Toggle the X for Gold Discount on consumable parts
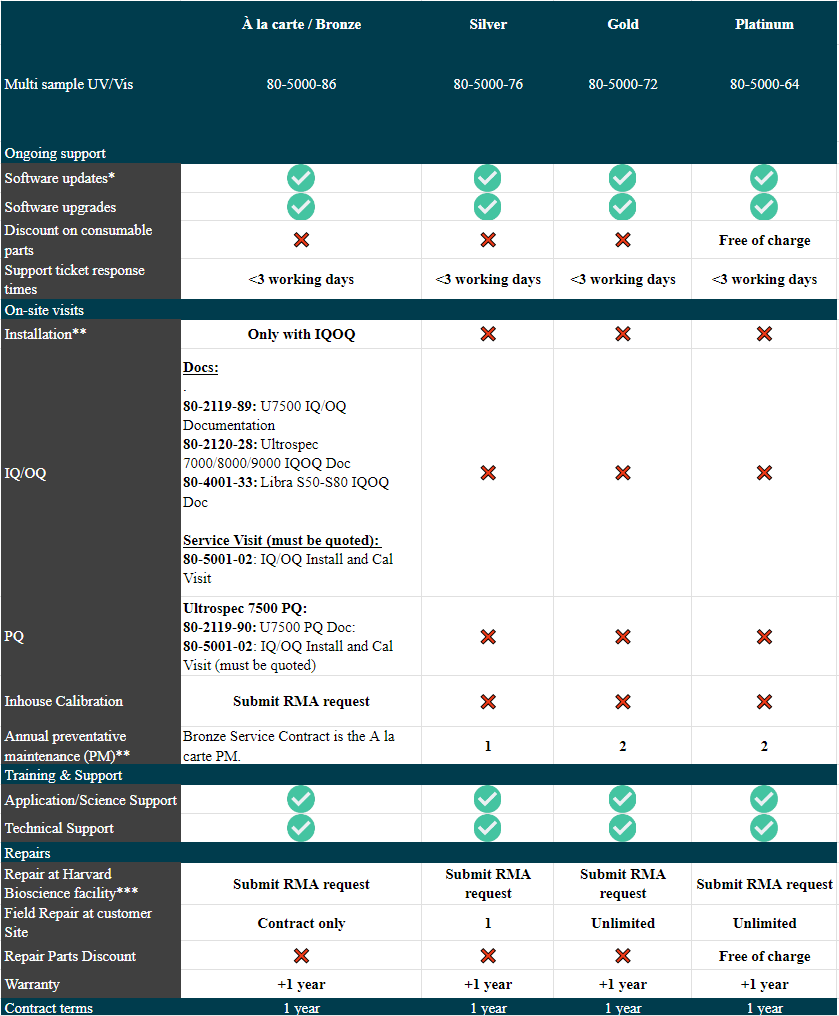Viewport: 839px width, 1016px height. pyautogui.click(x=622, y=240)
